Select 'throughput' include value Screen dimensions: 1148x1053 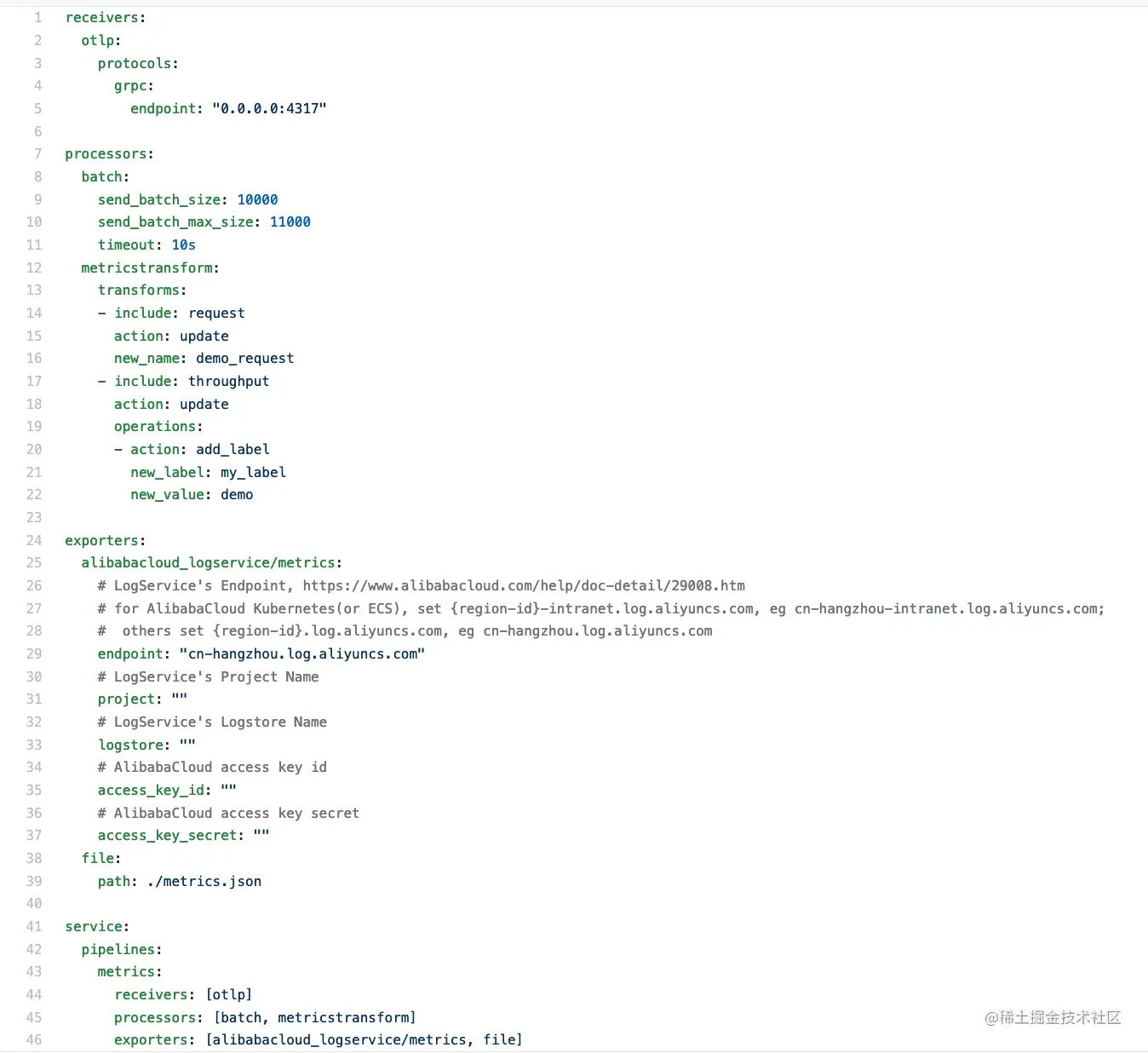pyautogui.click(x=229, y=381)
